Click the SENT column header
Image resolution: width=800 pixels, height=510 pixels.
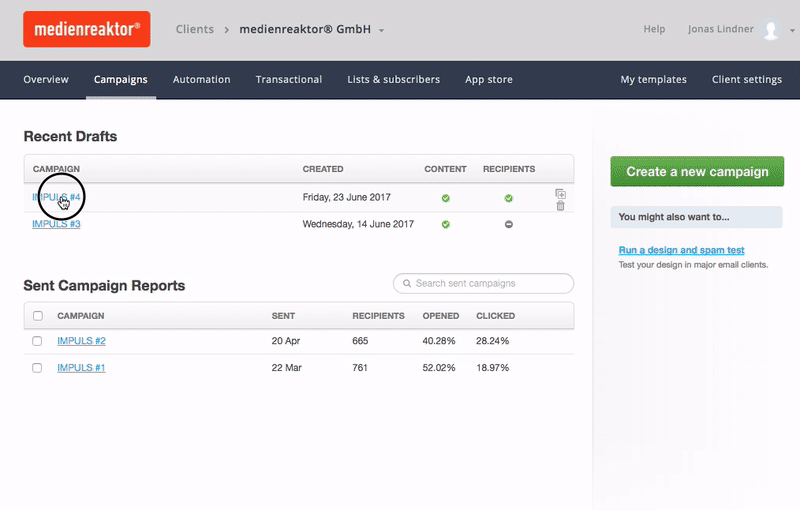pyautogui.click(x=283, y=316)
